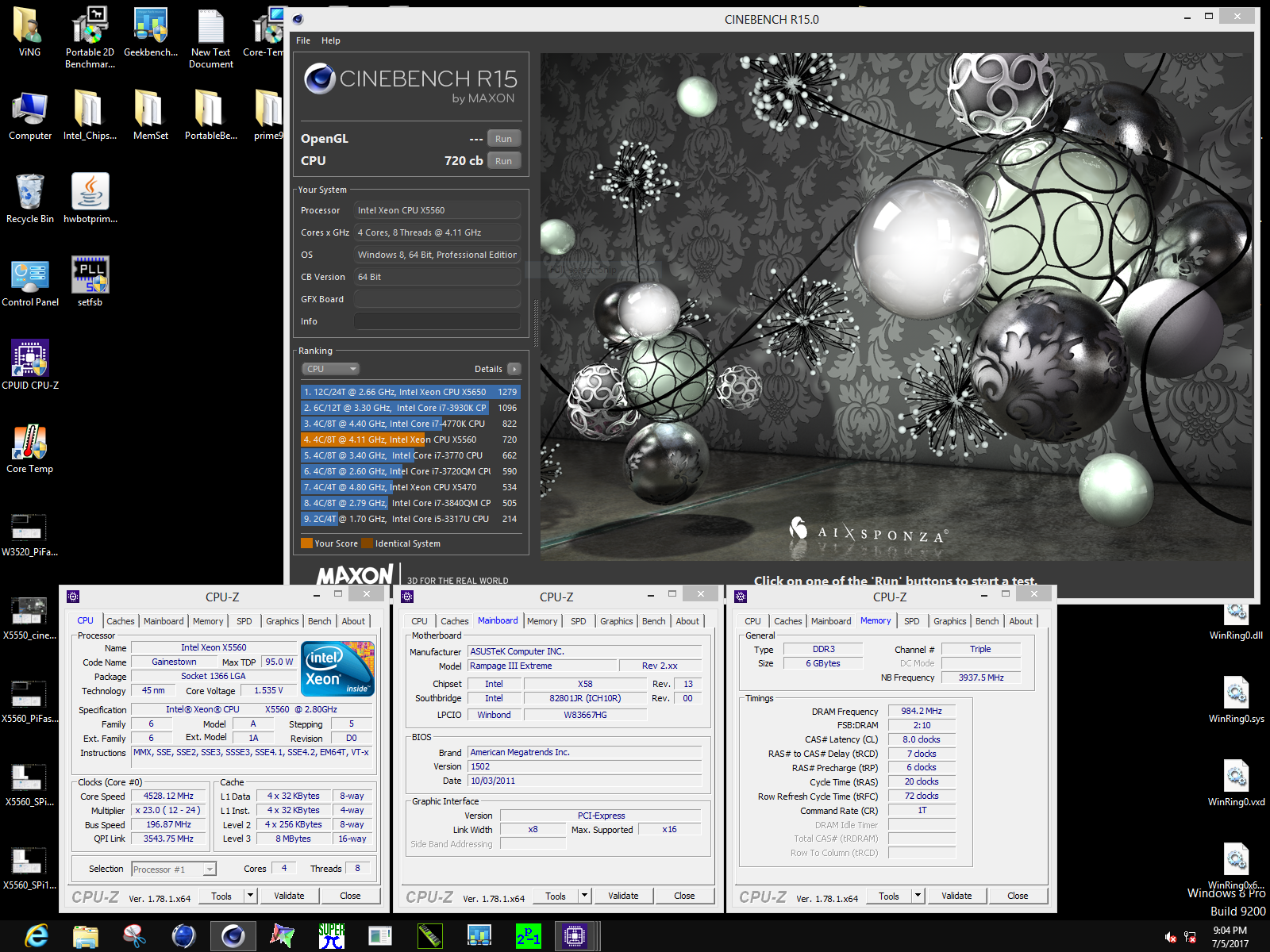Open About tab in middle CPU-Z window
Image resolution: width=1270 pixels, height=952 pixels.
click(x=687, y=621)
